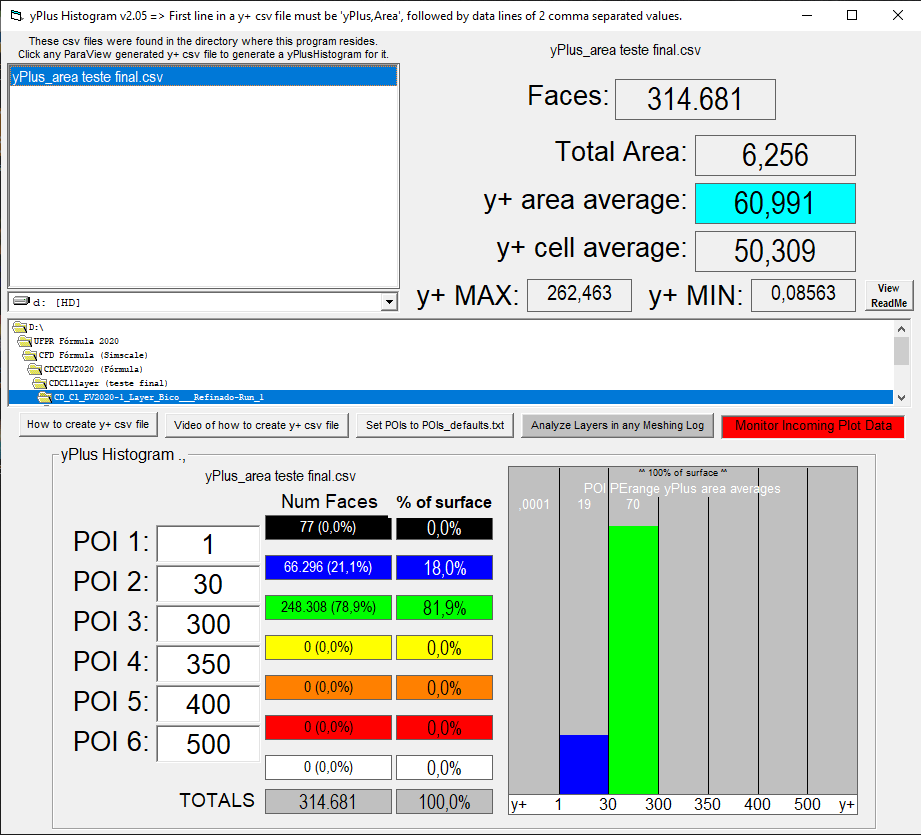This screenshot has width=921, height=835.
Task: Click the POI 3 value field showing 300
Action: 208,624
